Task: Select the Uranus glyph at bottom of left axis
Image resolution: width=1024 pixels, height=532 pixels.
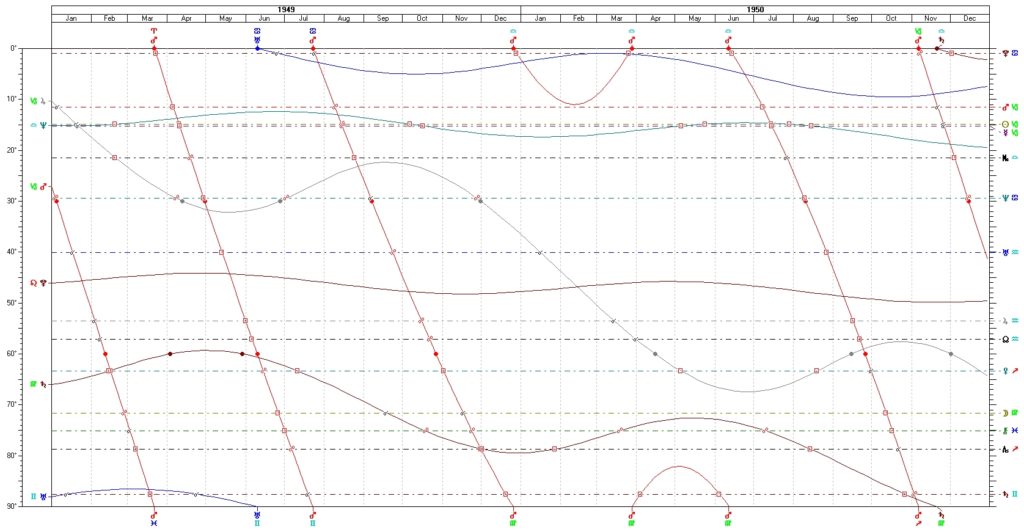Action: [42, 496]
